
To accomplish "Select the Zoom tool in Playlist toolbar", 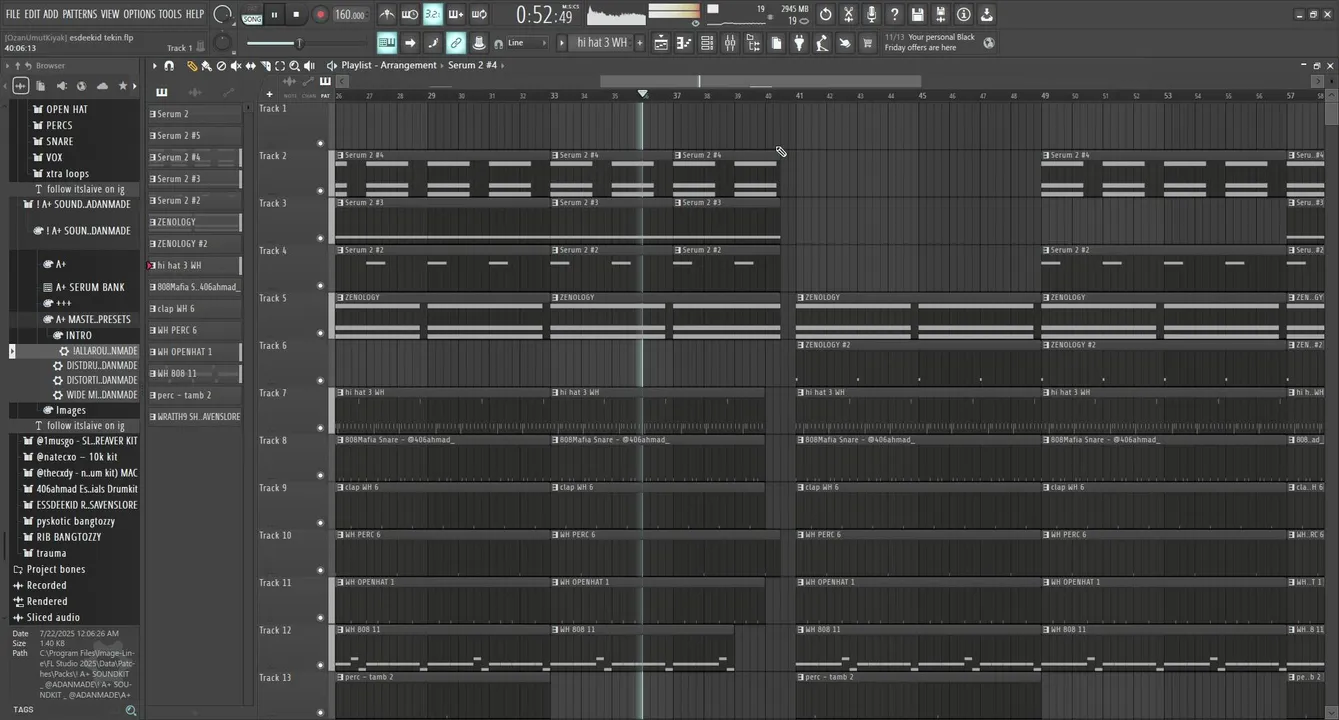I will pos(295,66).
